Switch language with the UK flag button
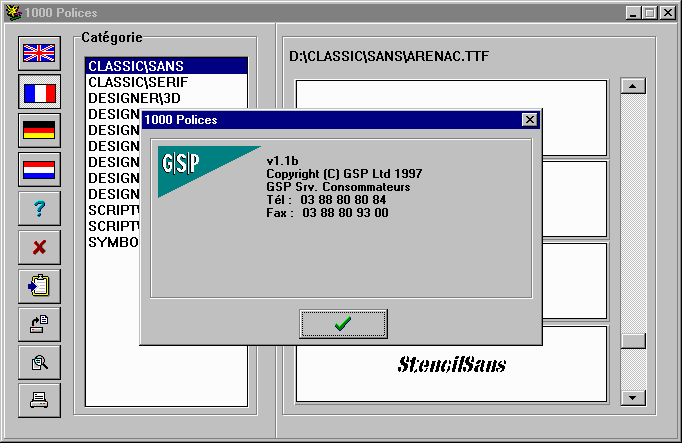The width and height of the screenshot is (682, 443). click(39, 55)
